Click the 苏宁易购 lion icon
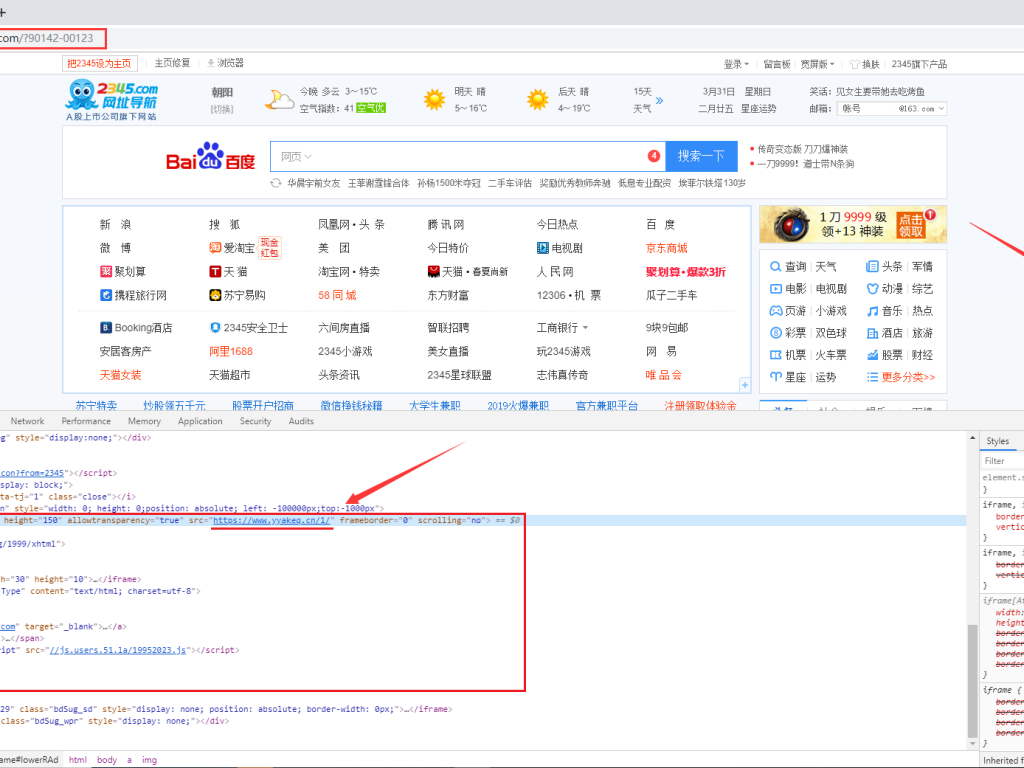This screenshot has height=768, width=1024. (x=215, y=295)
